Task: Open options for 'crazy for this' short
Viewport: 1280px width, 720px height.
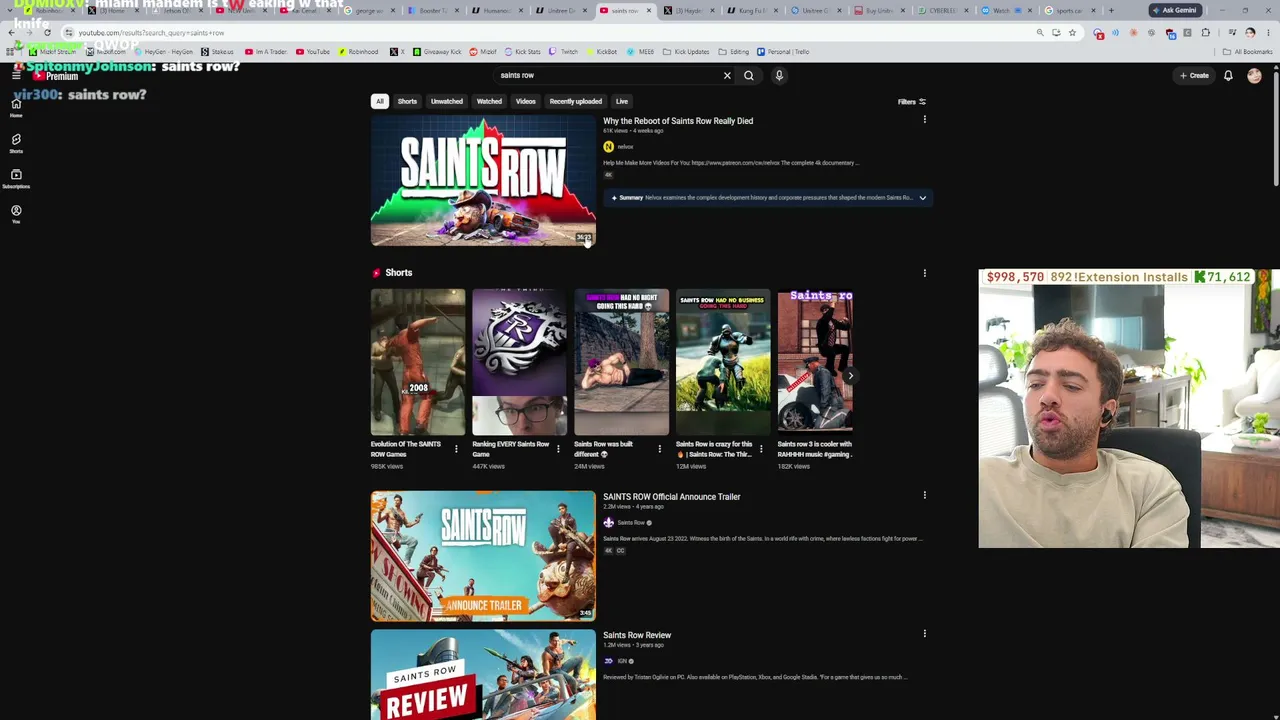Action: tap(761, 449)
